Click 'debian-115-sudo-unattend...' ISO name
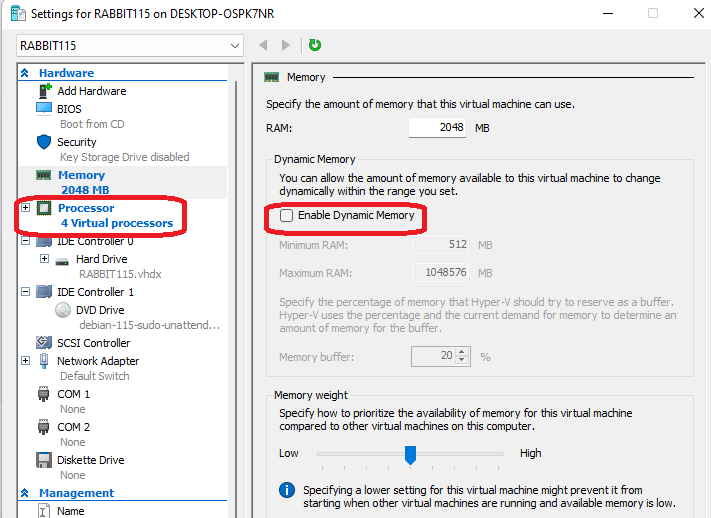The image size is (711, 518). tap(150, 325)
